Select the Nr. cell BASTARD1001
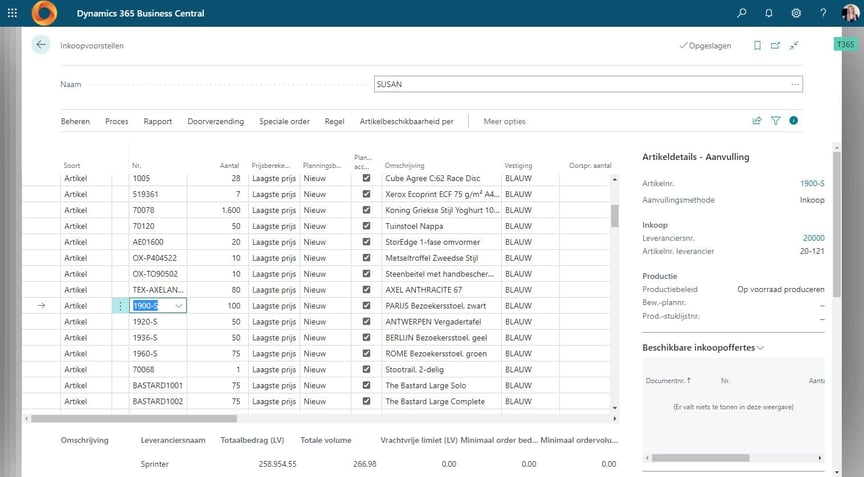This screenshot has height=477, width=864. 158,386
